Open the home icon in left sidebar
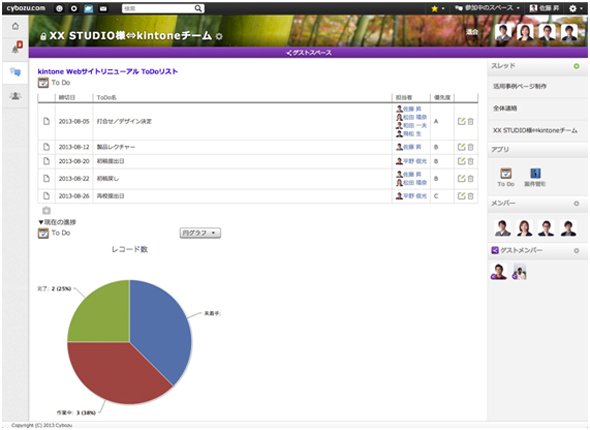 tap(15, 26)
